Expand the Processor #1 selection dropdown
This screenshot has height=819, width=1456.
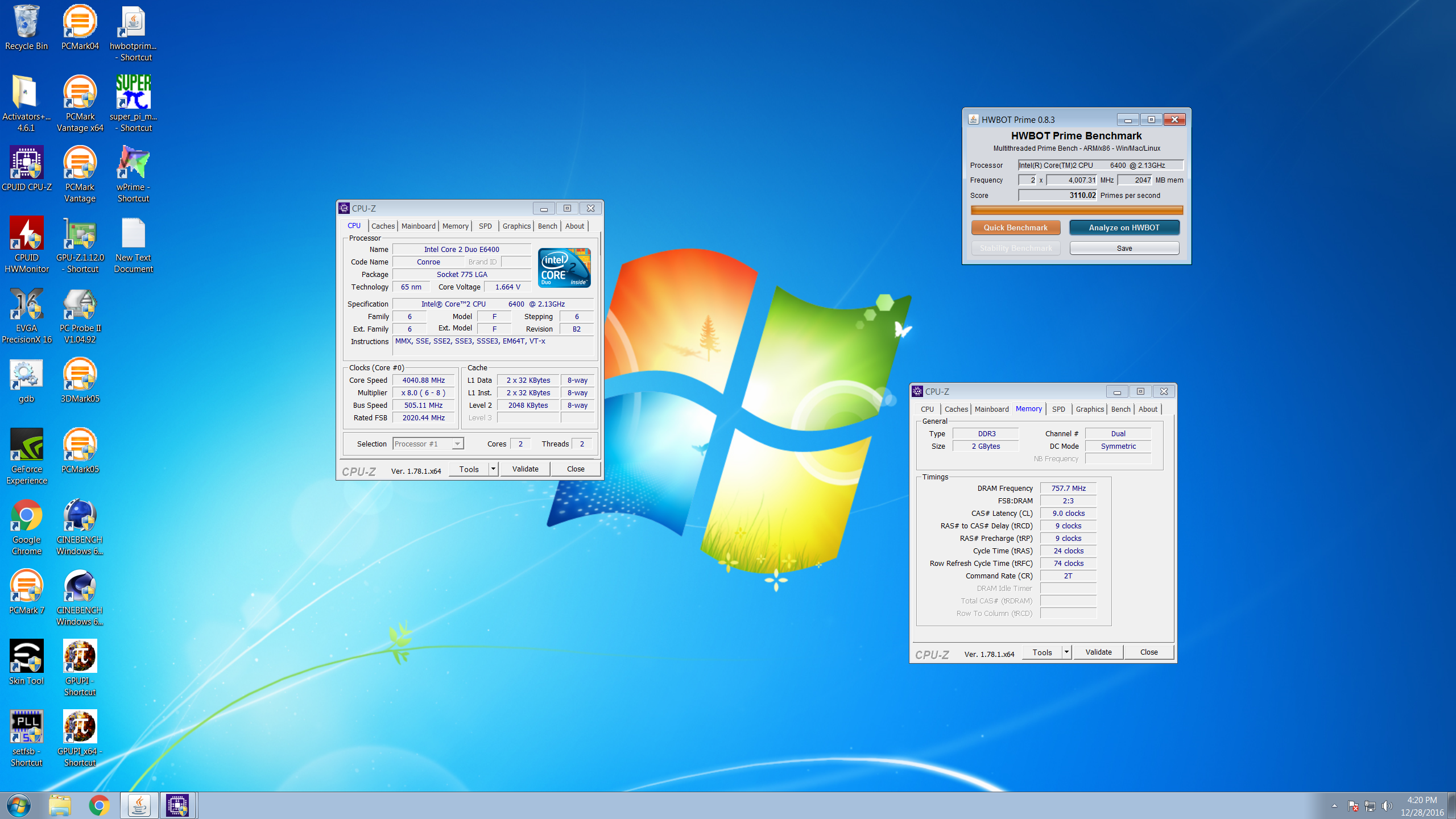point(457,444)
